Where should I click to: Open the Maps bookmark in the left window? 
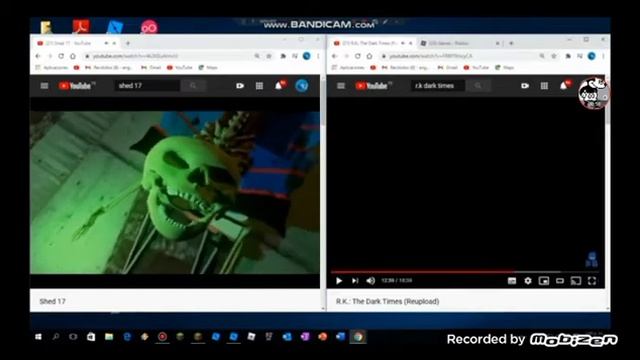click(208, 67)
